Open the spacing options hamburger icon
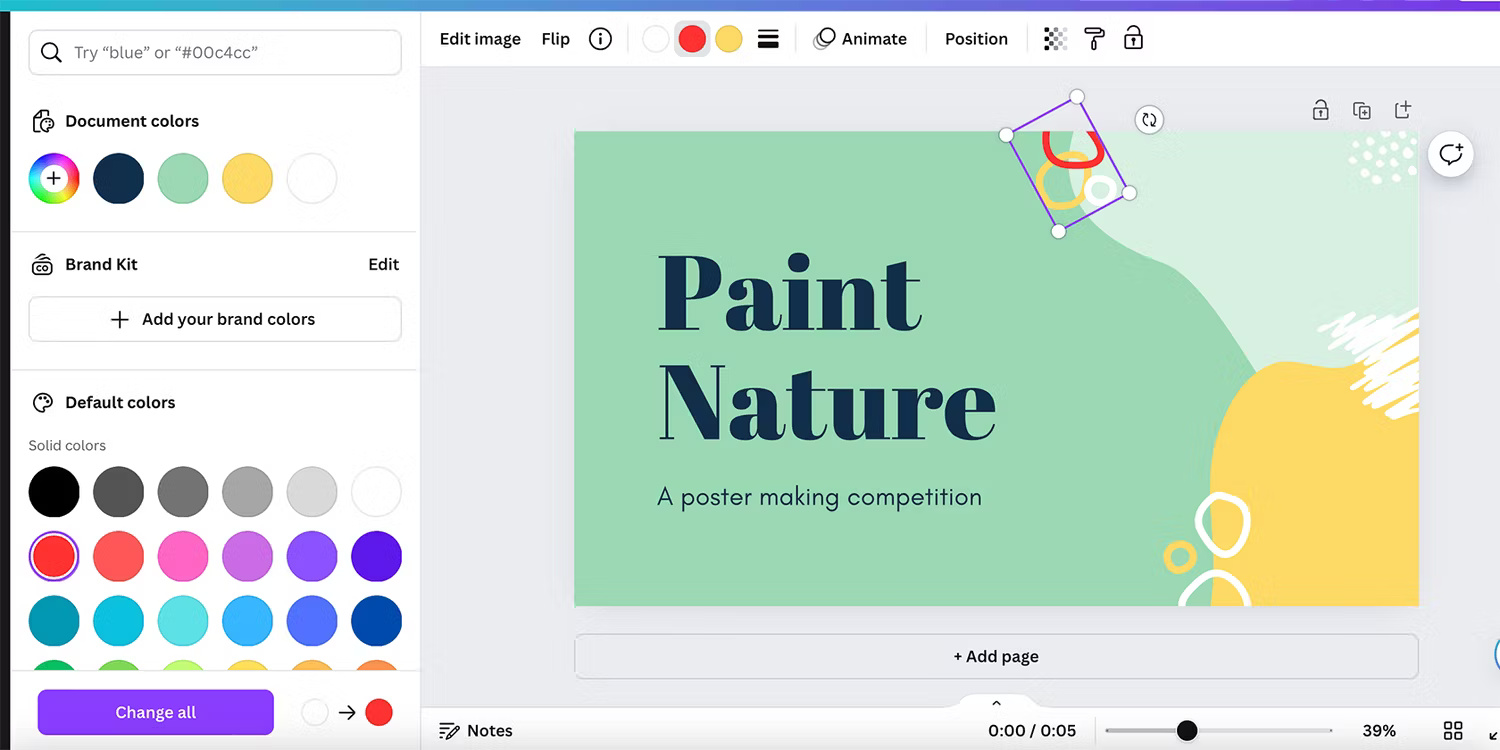This screenshot has width=1500, height=750. (768, 39)
